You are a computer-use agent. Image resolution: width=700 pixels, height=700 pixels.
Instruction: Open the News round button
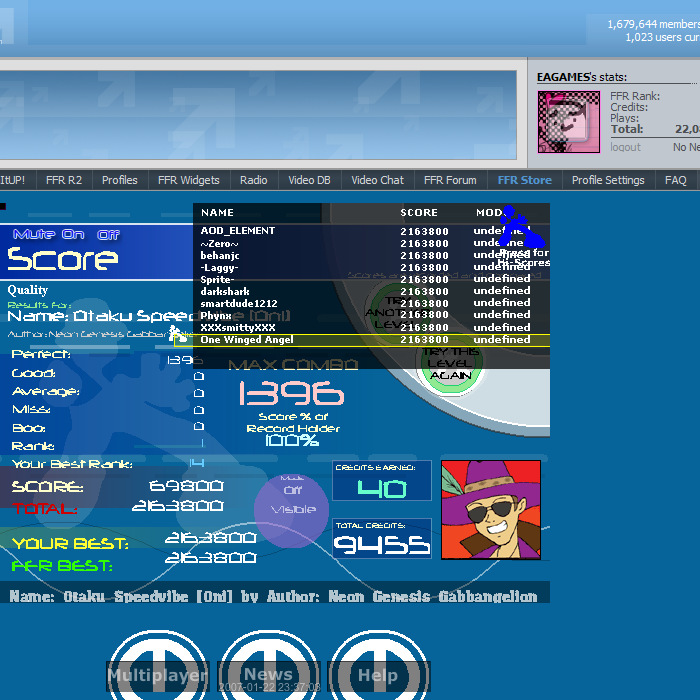tap(268, 666)
